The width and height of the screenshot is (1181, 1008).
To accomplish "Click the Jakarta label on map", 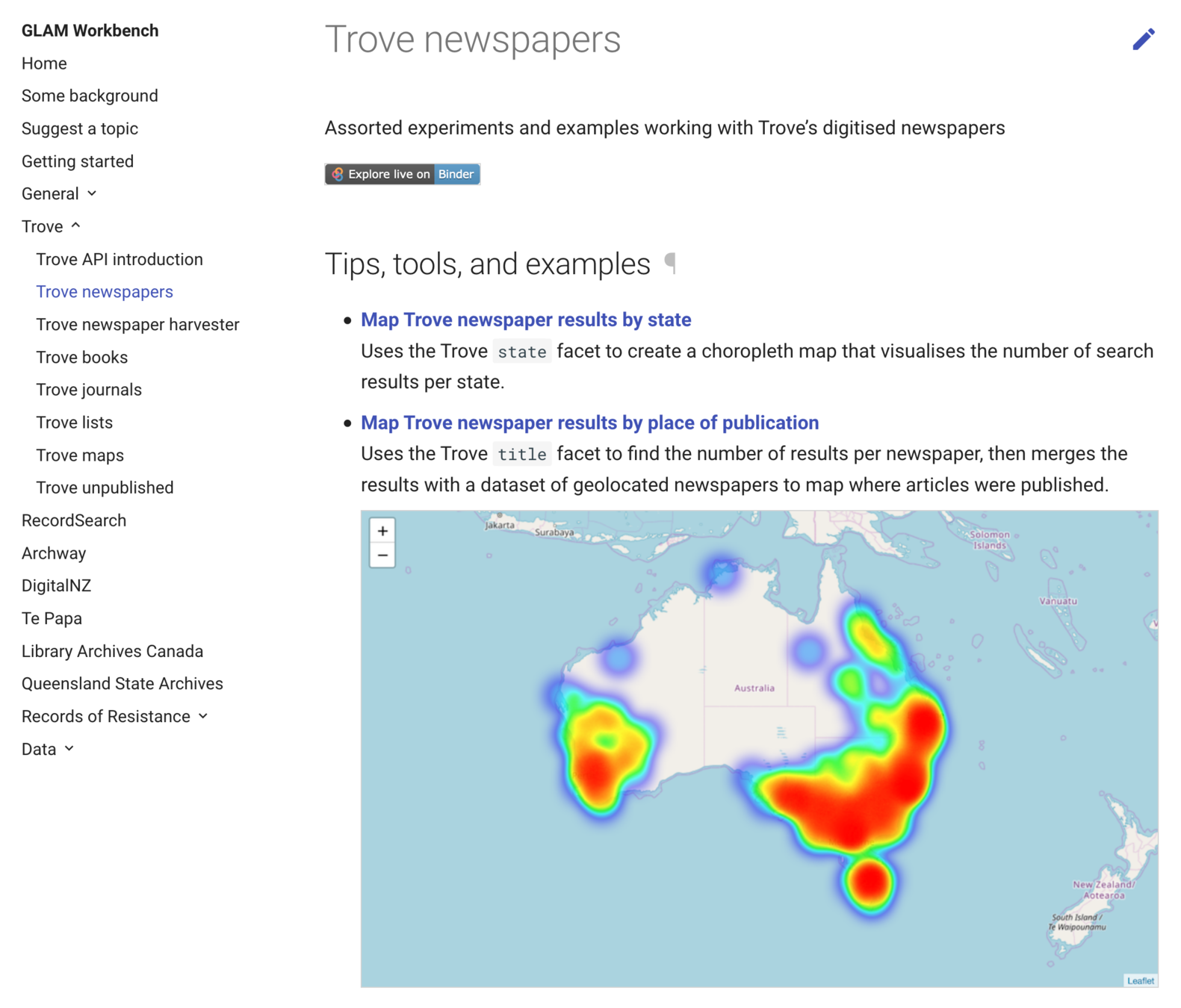I will [500, 525].
